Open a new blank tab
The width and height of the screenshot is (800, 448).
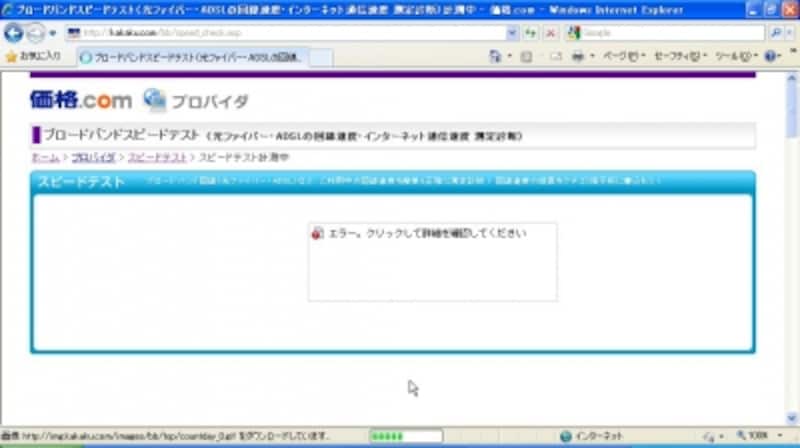(321, 58)
